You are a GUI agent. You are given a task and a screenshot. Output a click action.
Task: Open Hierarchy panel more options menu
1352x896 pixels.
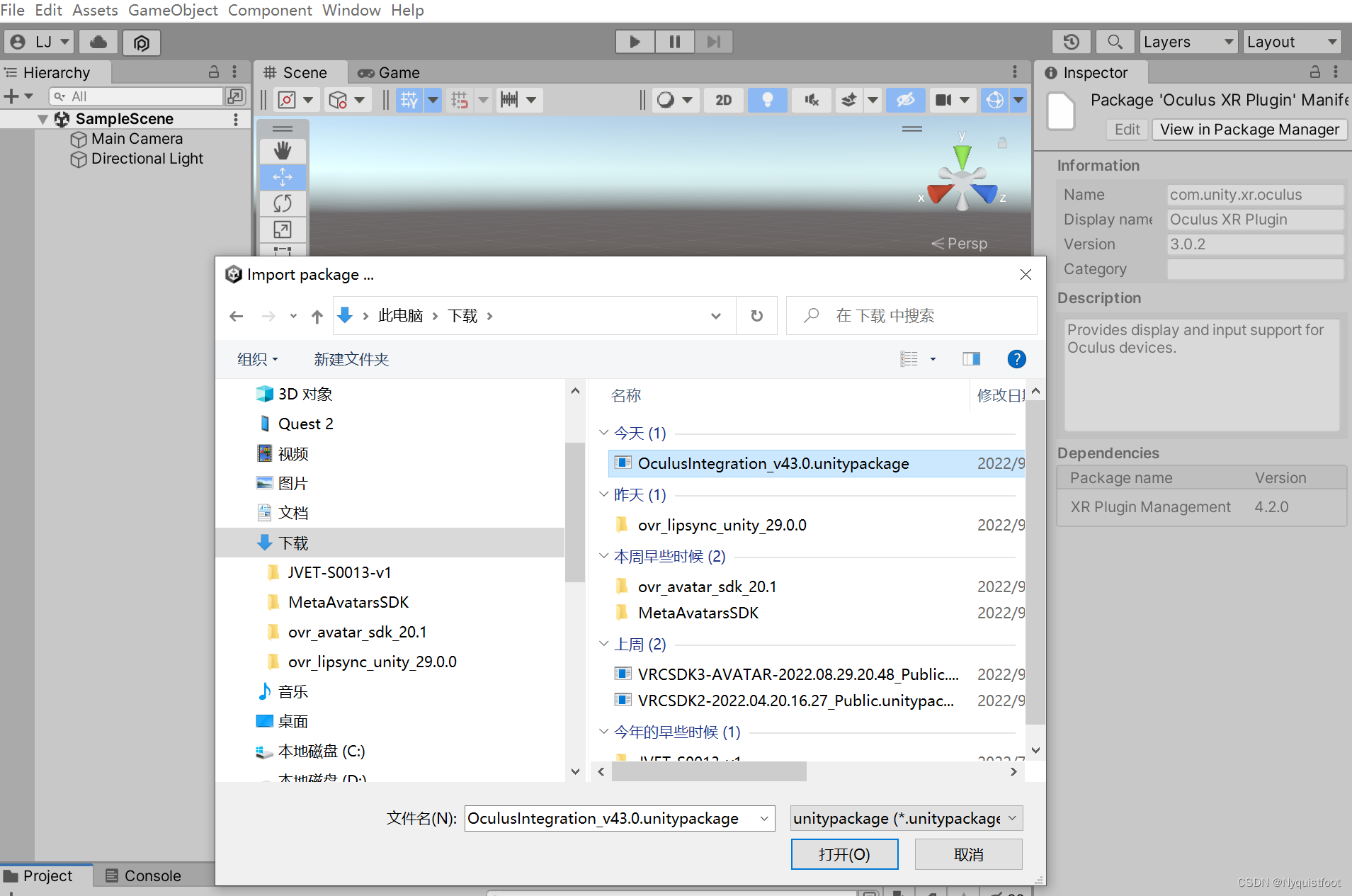[234, 72]
